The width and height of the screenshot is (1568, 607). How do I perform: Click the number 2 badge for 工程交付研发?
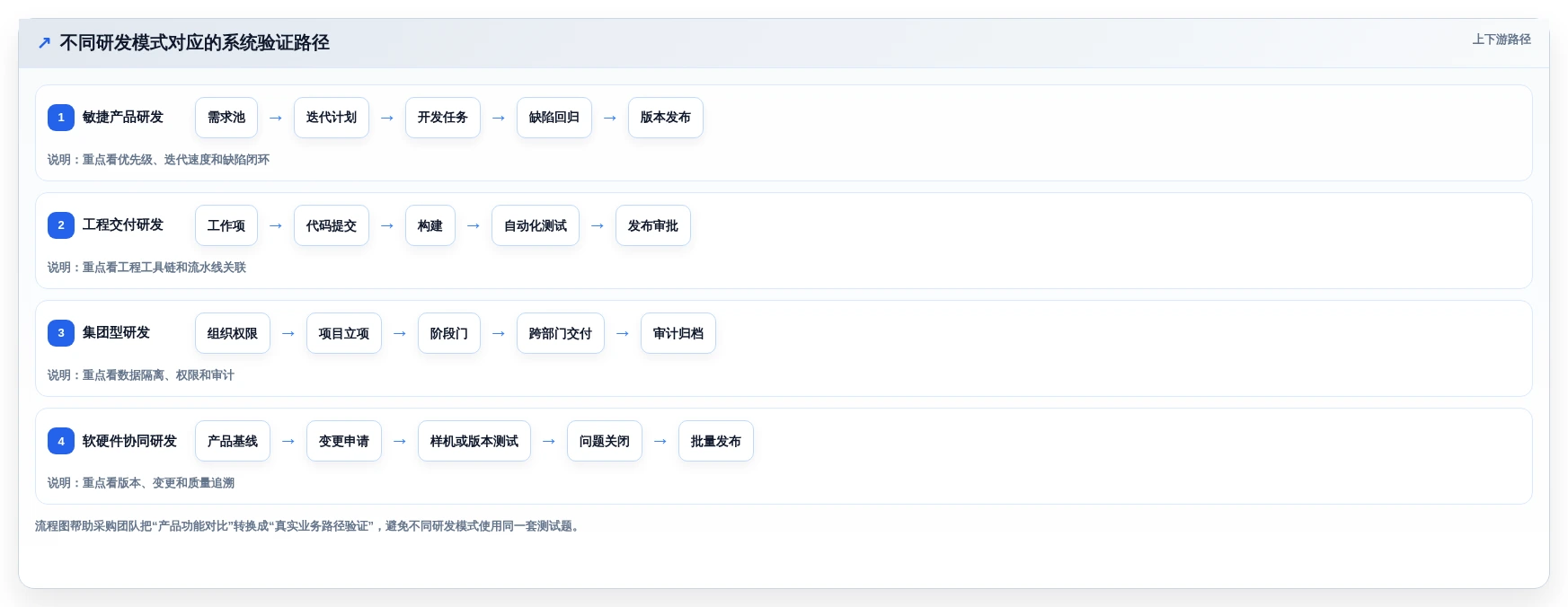click(x=61, y=225)
